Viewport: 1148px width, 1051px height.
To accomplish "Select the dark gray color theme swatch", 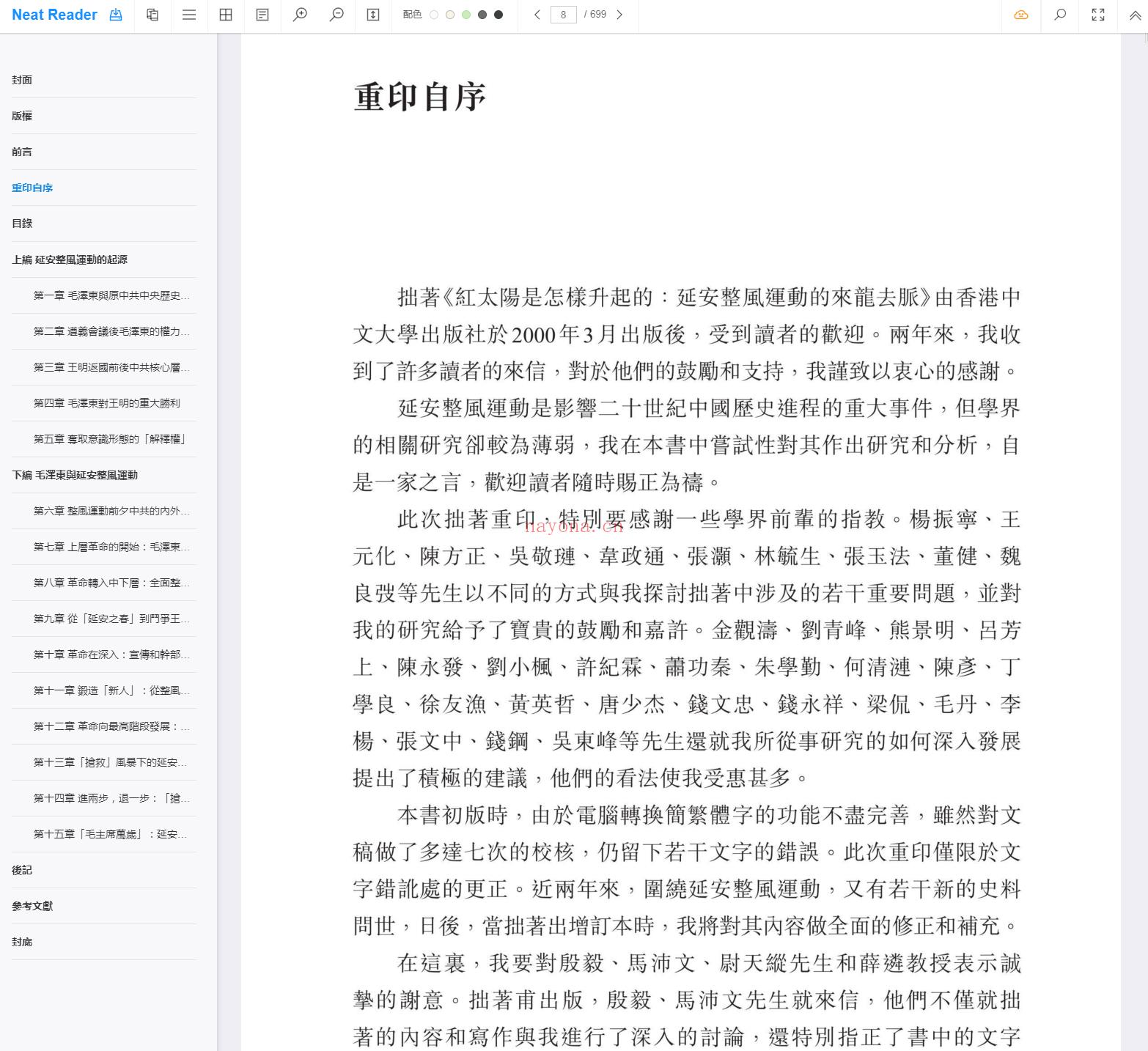I will coord(482,15).
